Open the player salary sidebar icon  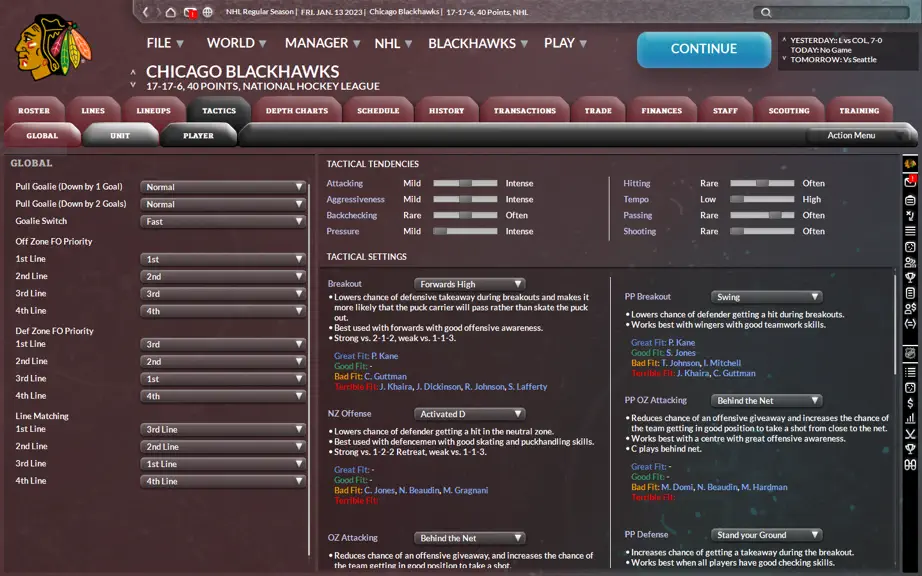[x=910, y=308]
